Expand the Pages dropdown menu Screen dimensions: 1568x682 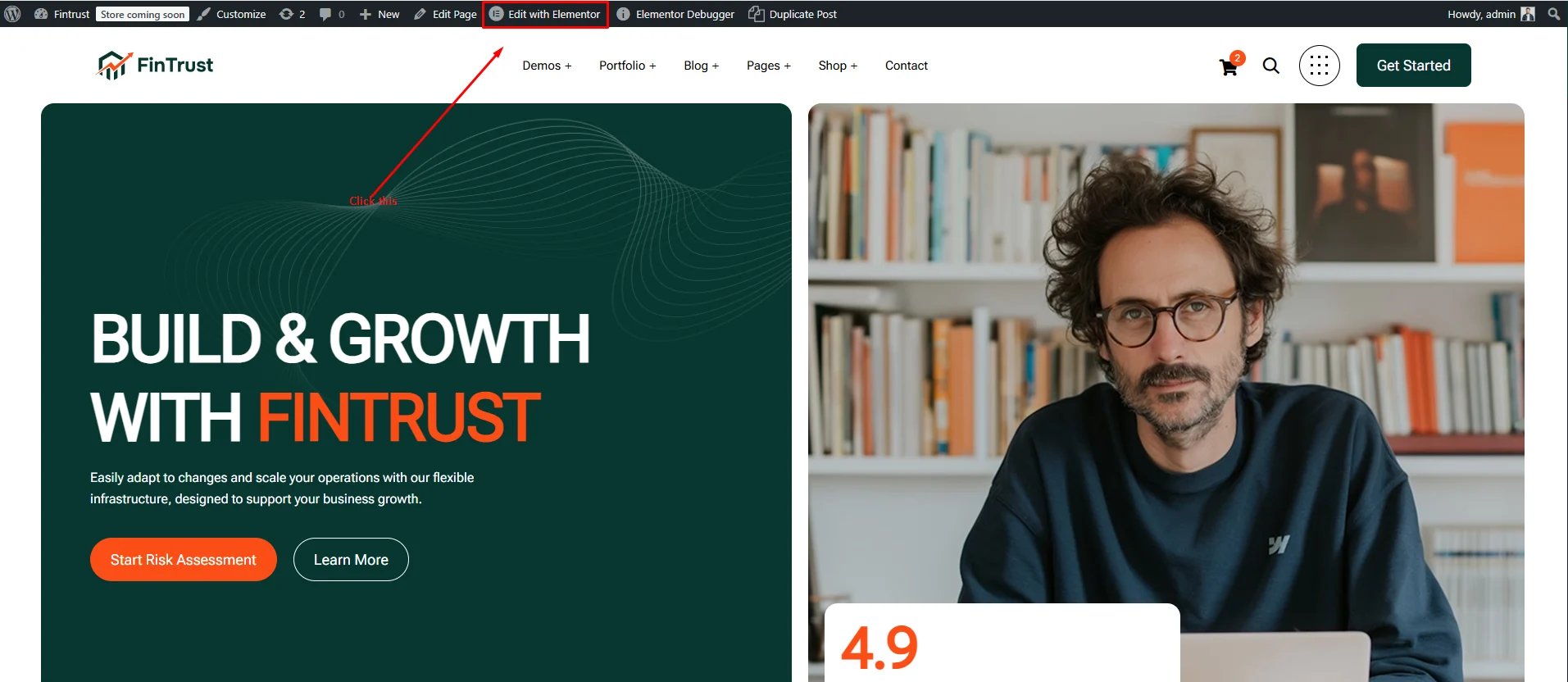768,66
